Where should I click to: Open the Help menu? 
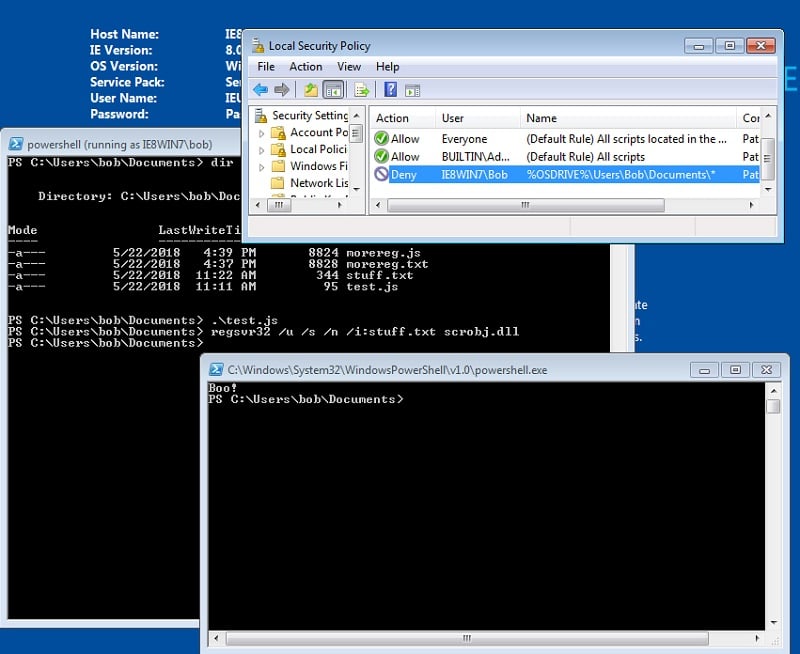coord(388,66)
